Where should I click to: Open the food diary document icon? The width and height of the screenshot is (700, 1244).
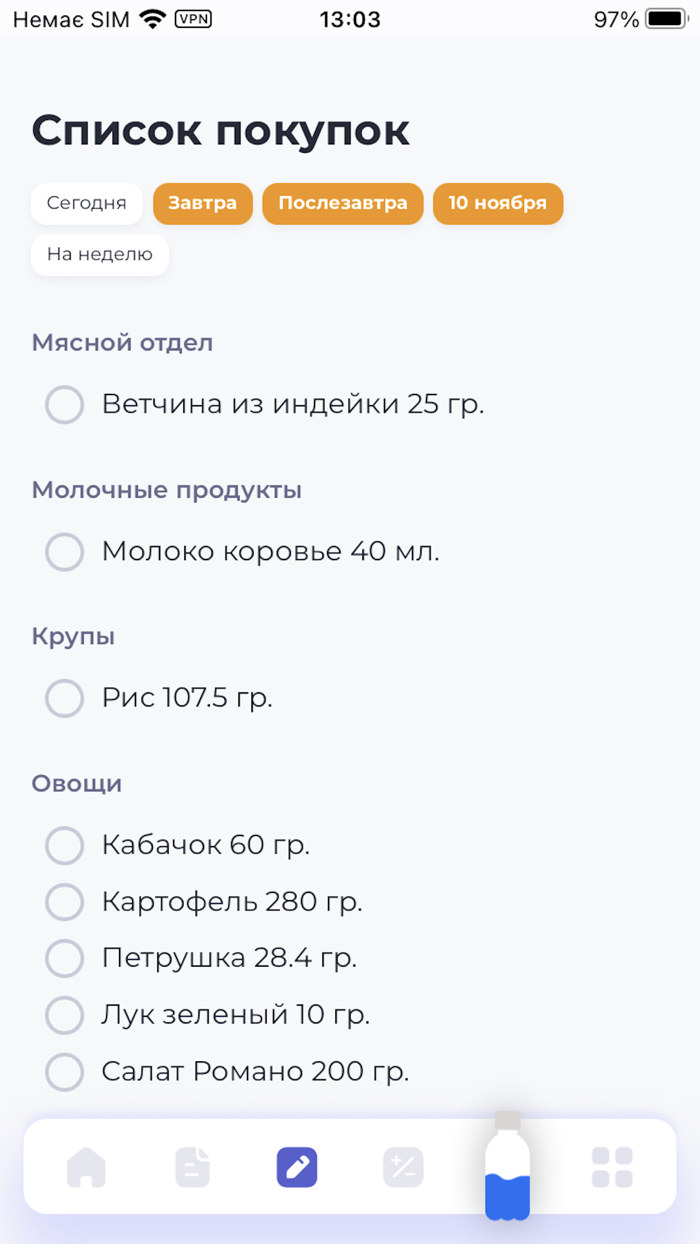pyautogui.click(x=192, y=1166)
